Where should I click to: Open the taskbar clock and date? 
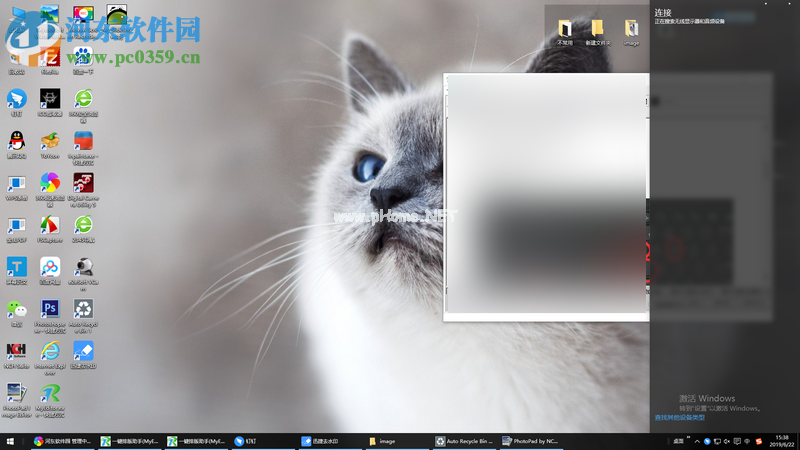pos(782,441)
